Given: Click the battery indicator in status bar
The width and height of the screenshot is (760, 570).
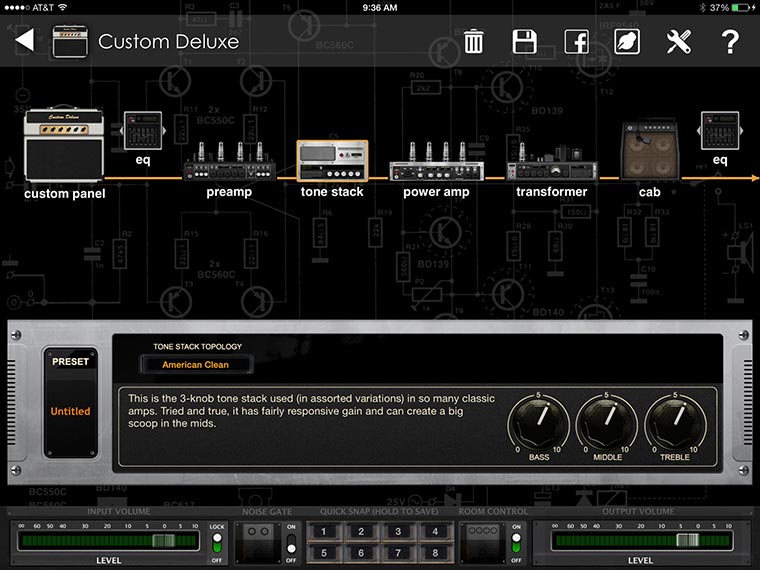Looking at the screenshot, I should click(743, 8).
